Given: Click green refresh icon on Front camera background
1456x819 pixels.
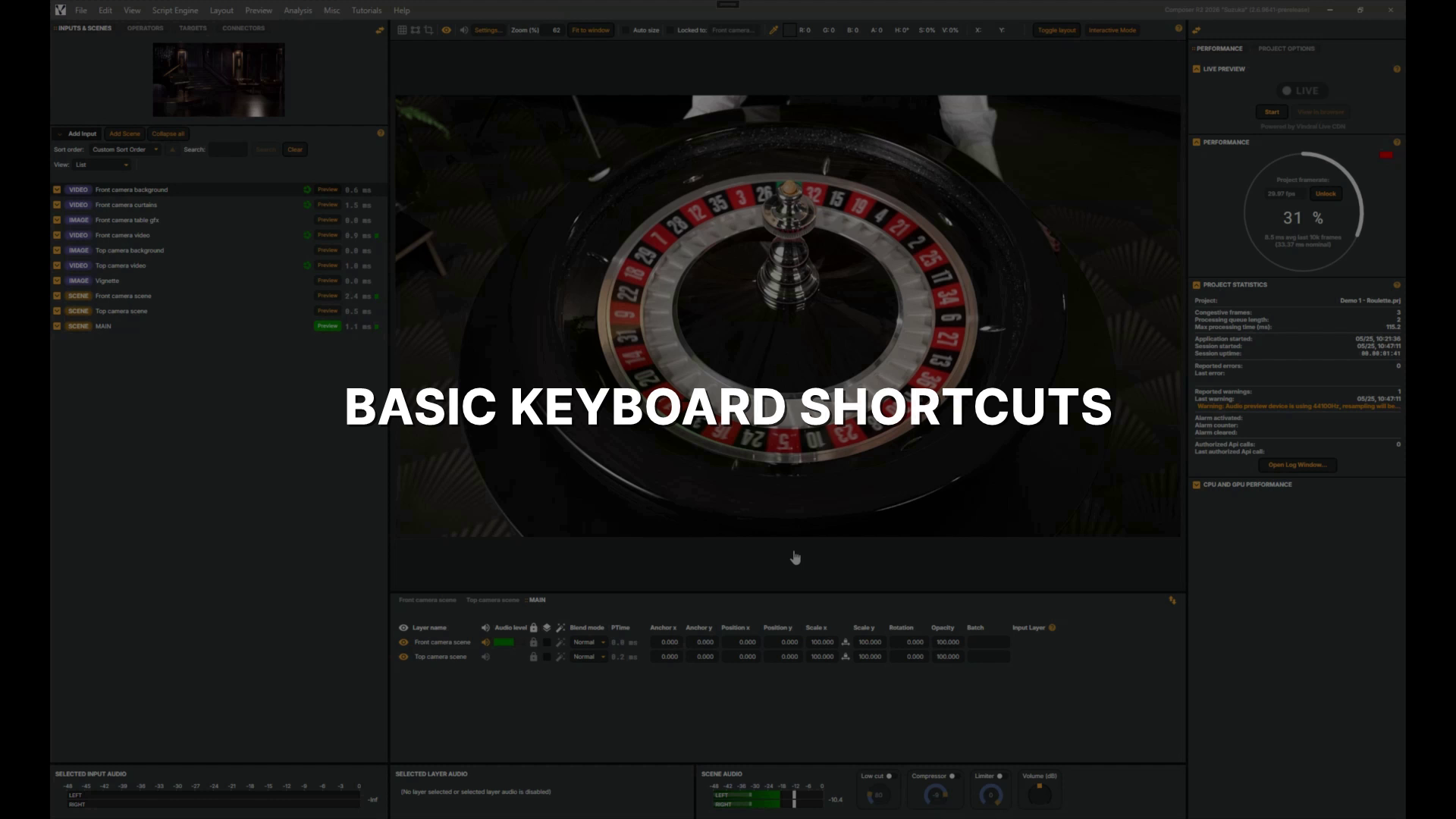Looking at the screenshot, I should (x=307, y=190).
